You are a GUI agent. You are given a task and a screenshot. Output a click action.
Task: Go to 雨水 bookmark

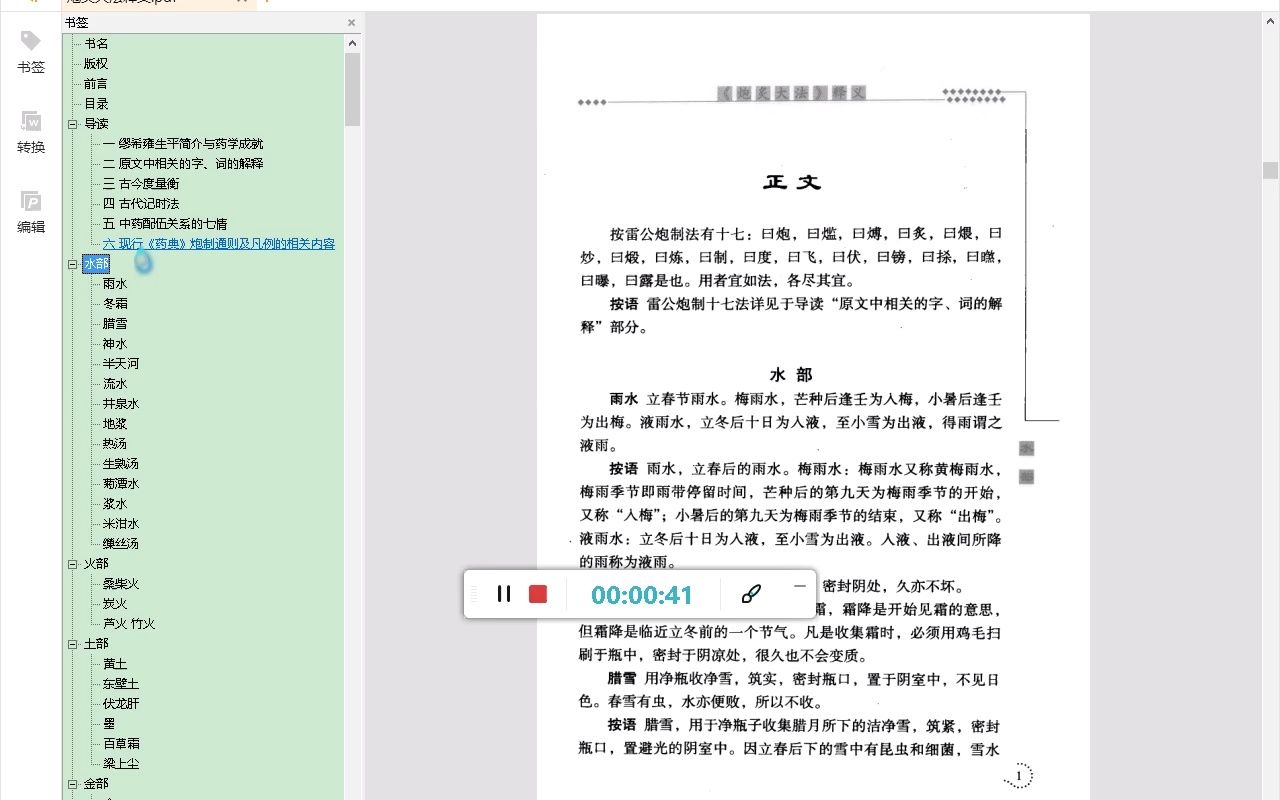pos(115,283)
